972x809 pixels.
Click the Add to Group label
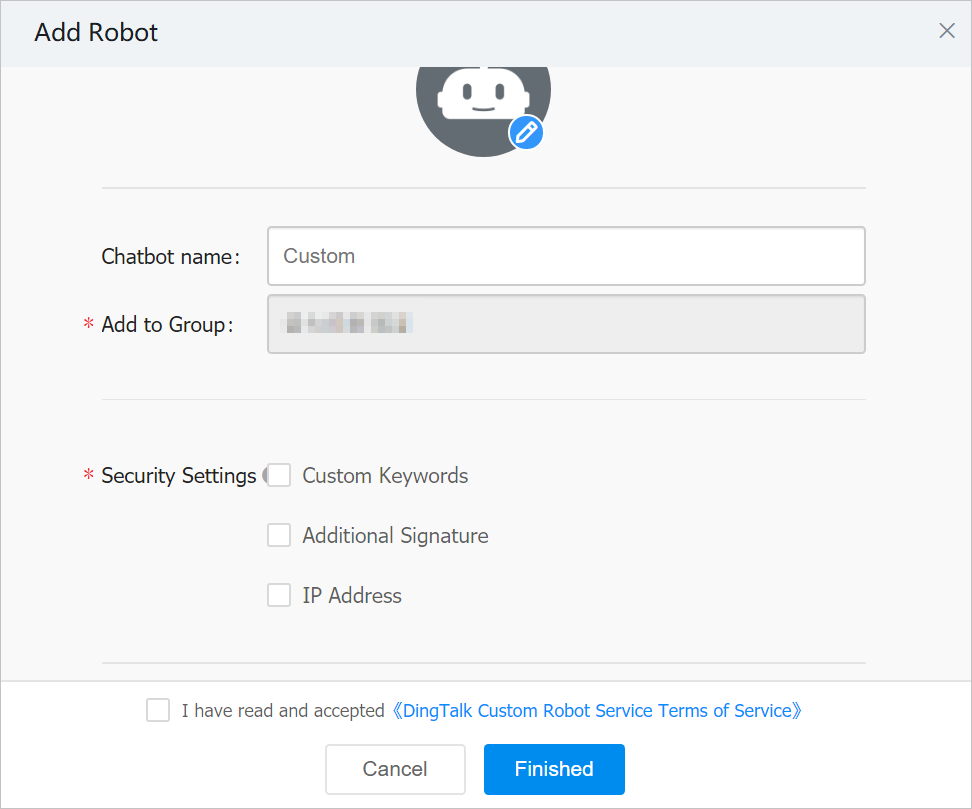(x=166, y=325)
